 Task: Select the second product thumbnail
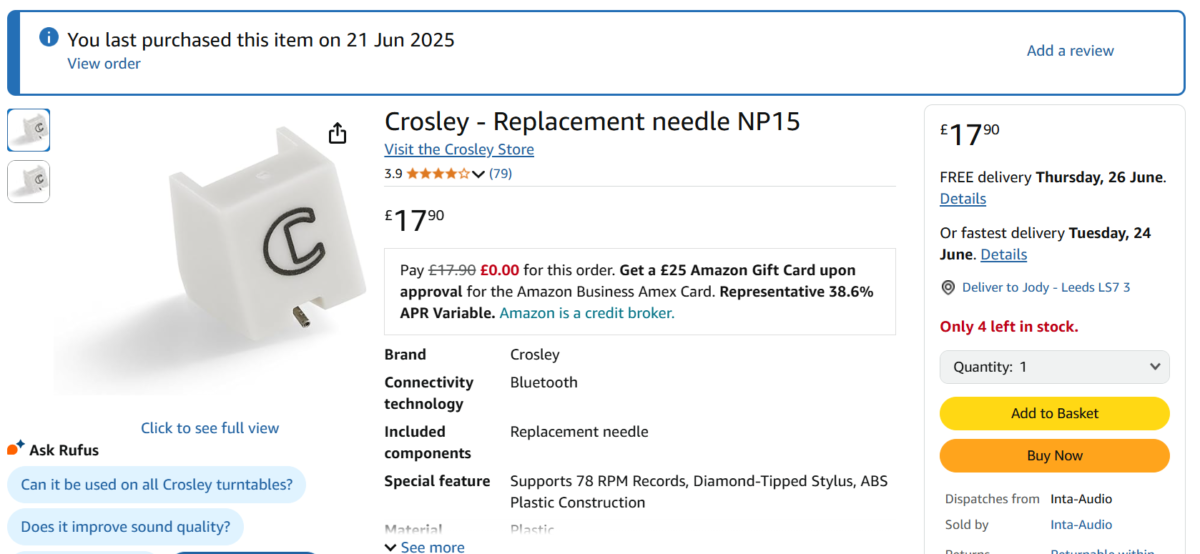click(x=28, y=181)
